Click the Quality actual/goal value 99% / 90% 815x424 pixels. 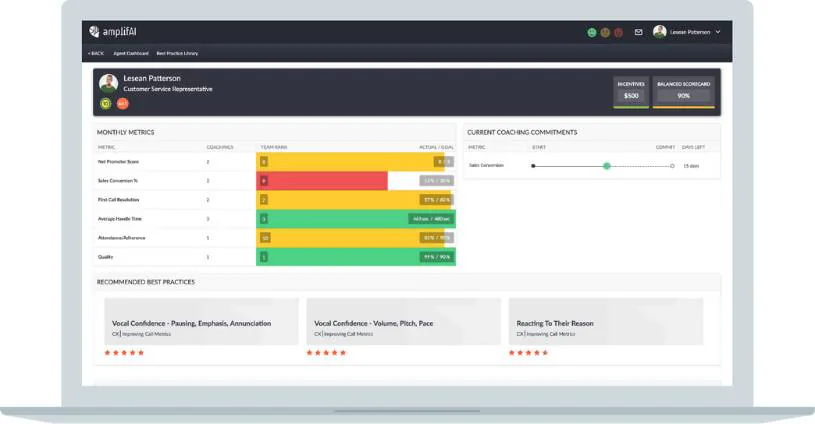click(437, 257)
